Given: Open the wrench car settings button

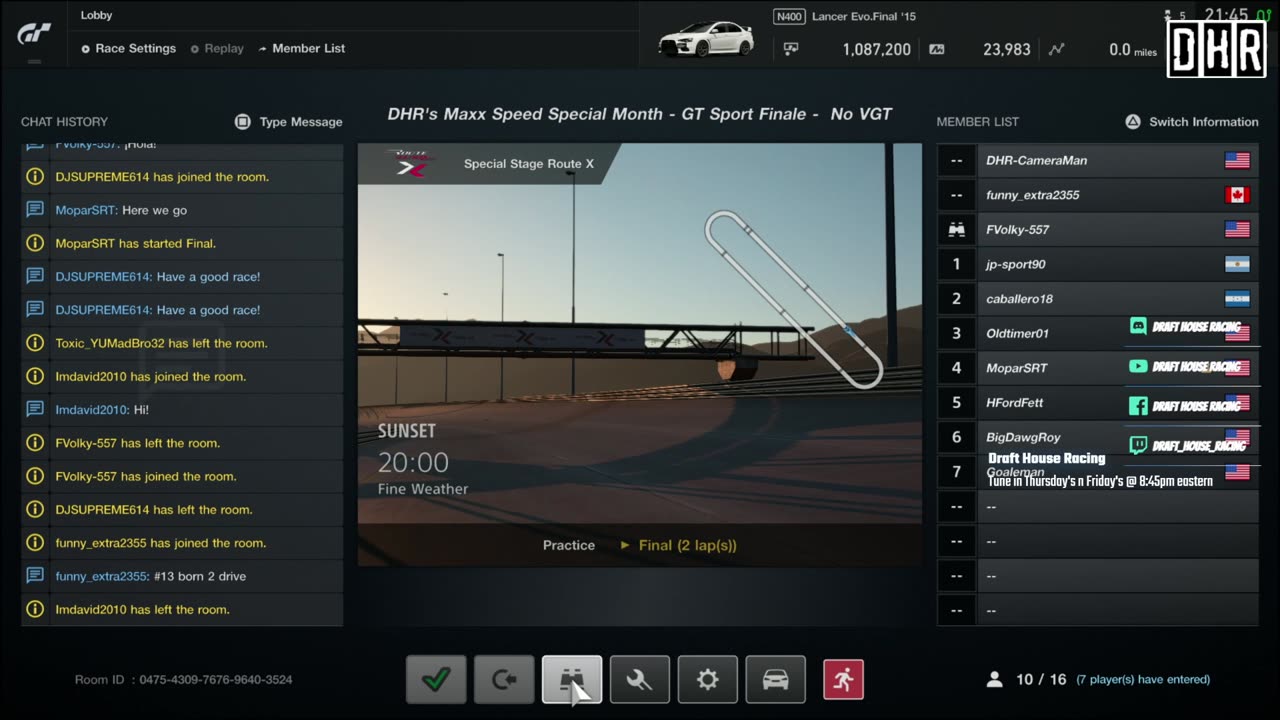Looking at the screenshot, I should pyautogui.click(x=640, y=680).
